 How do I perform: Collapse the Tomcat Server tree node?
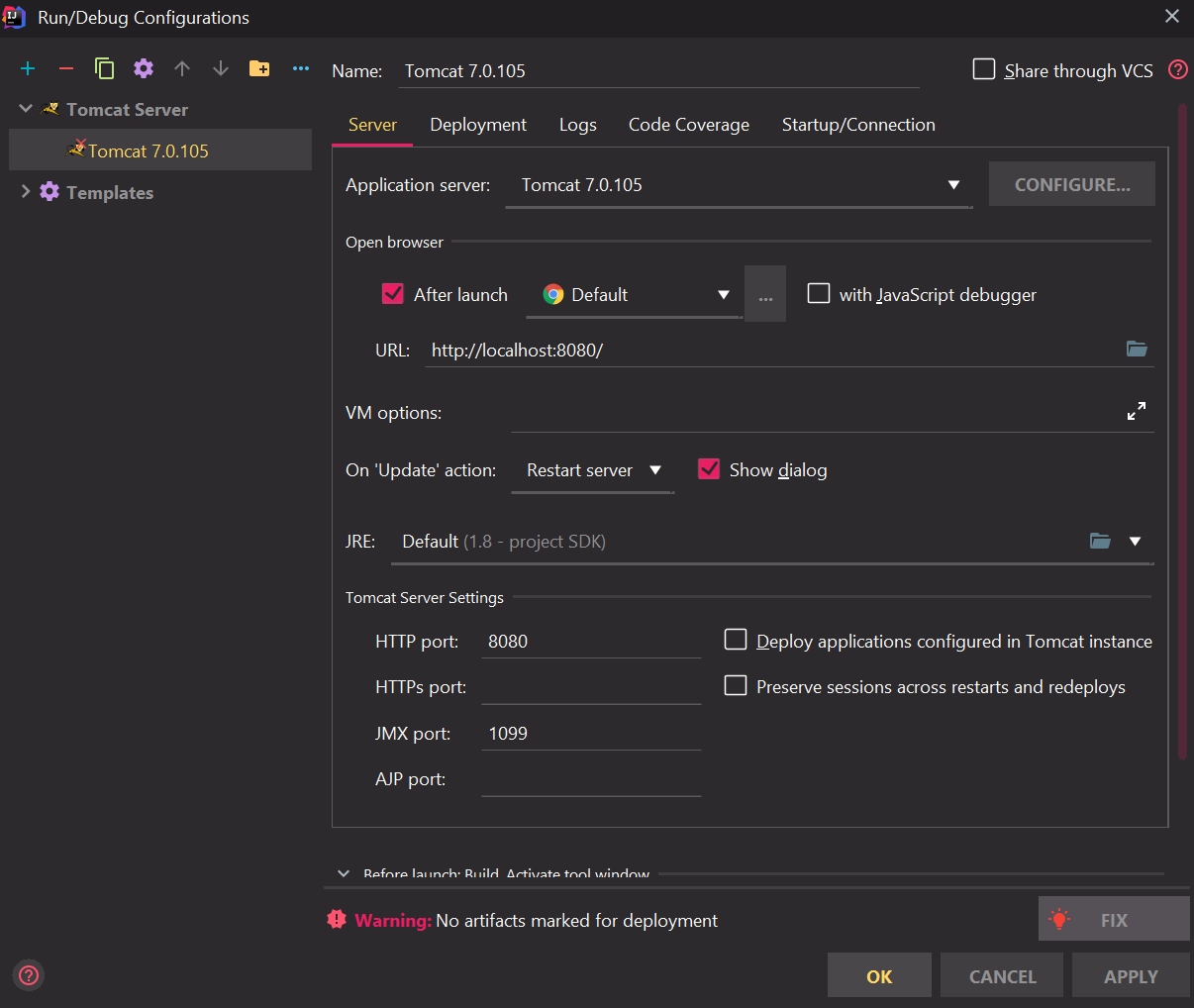point(26,109)
